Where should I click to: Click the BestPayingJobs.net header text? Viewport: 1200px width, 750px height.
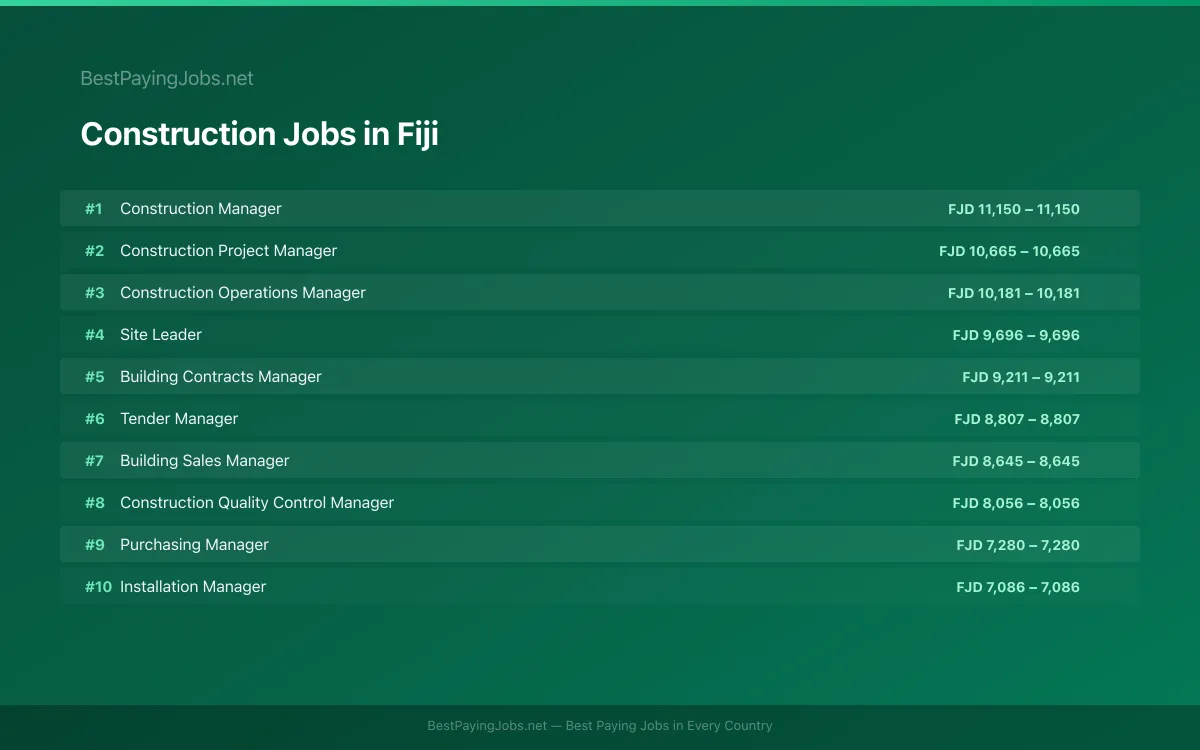click(167, 78)
